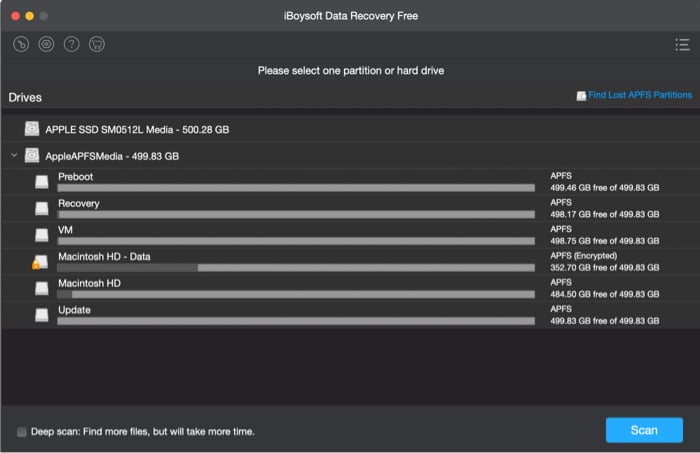Minimize the window with yellow button

coord(29,16)
